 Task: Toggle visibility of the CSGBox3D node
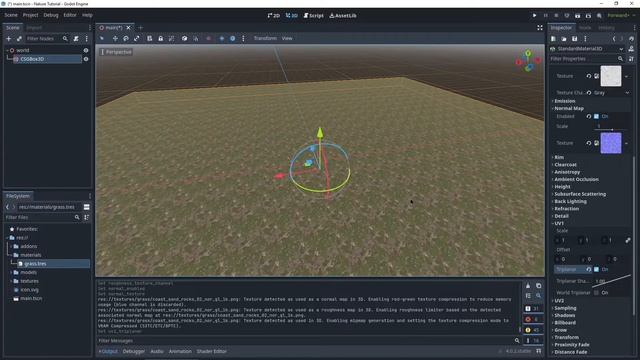[x=86, y=59]
